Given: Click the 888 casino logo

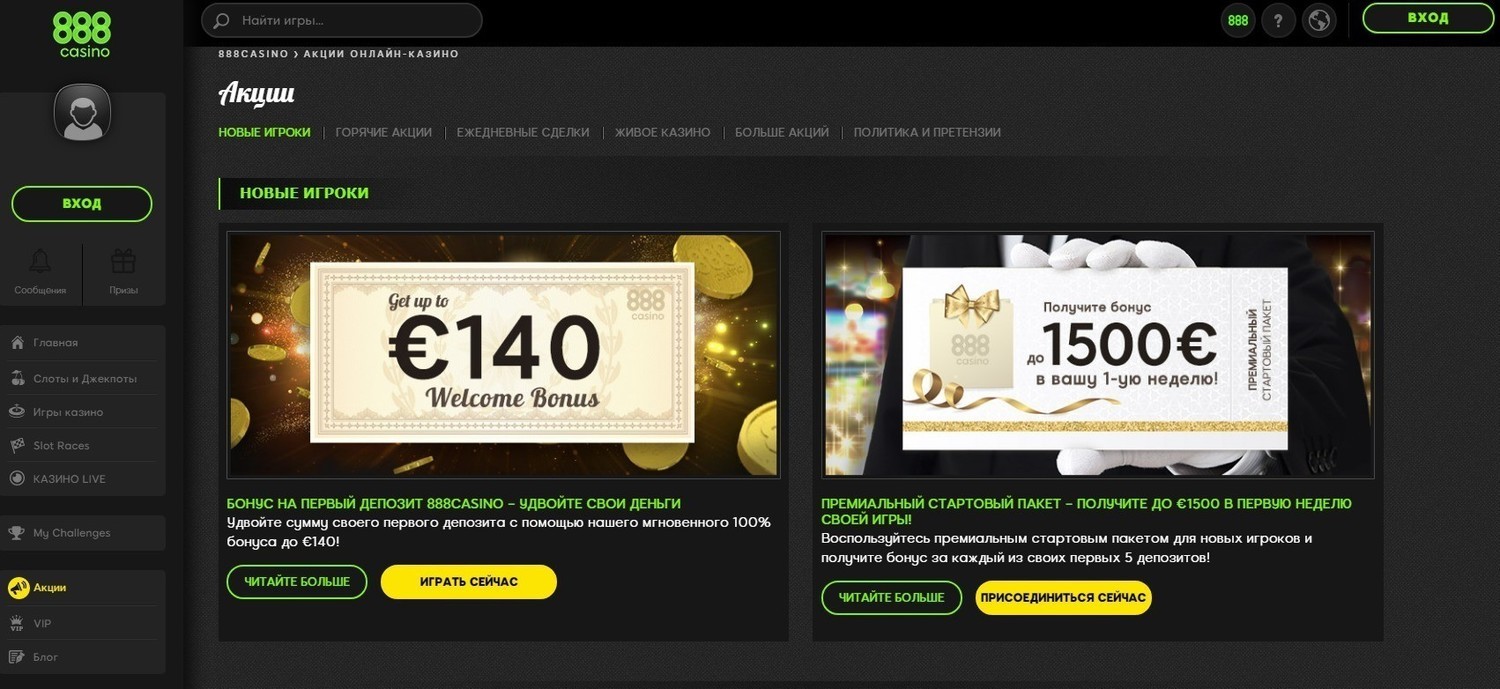Looking at the screenshot, I should click(82, 35).
